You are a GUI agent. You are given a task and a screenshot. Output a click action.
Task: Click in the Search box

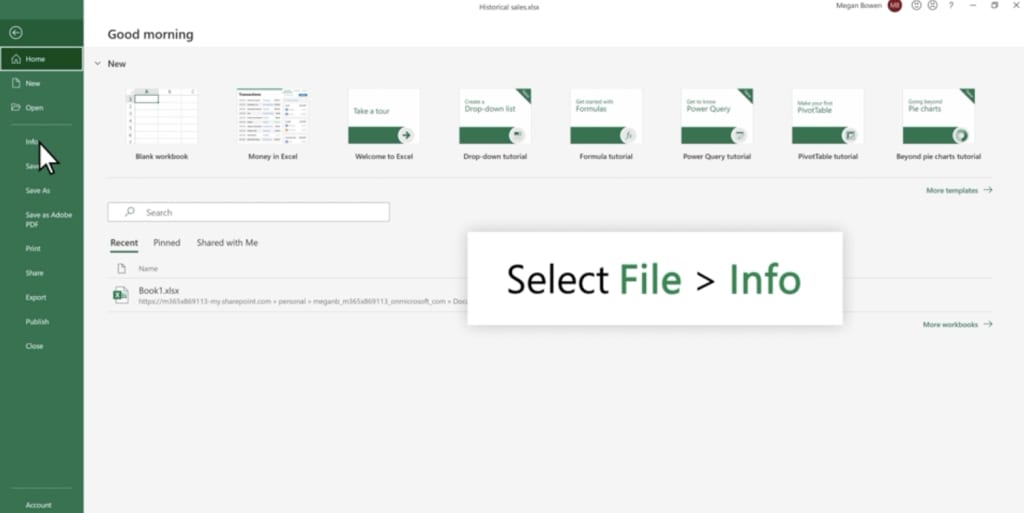pyautogui.click(x=249, y=212)
